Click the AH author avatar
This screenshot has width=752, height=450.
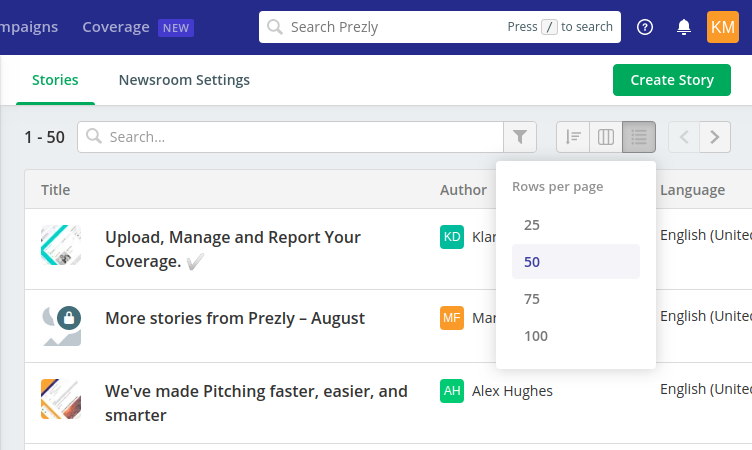coord(452,391)
